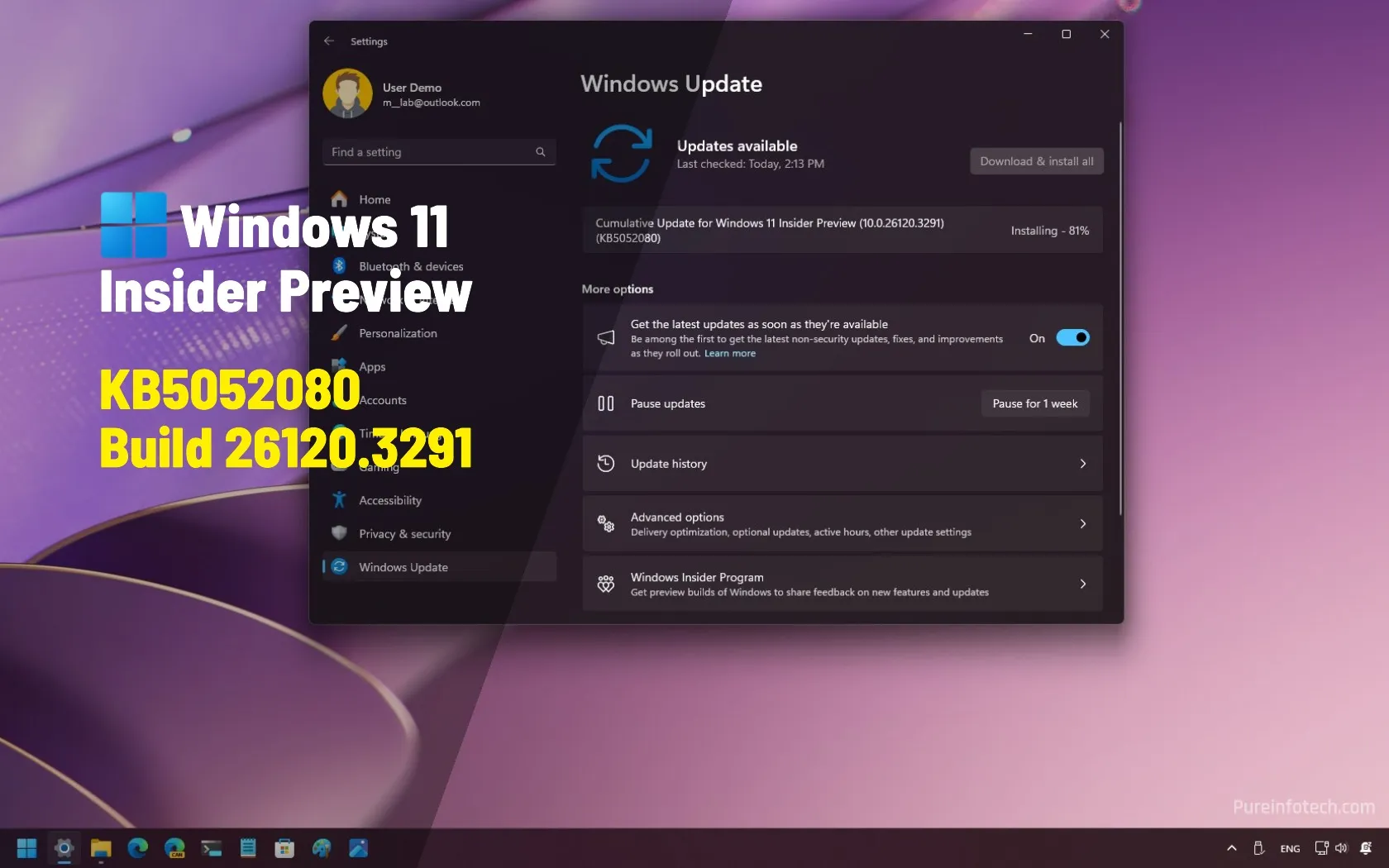Click the Find a setting search box

[x=439, y=152]
